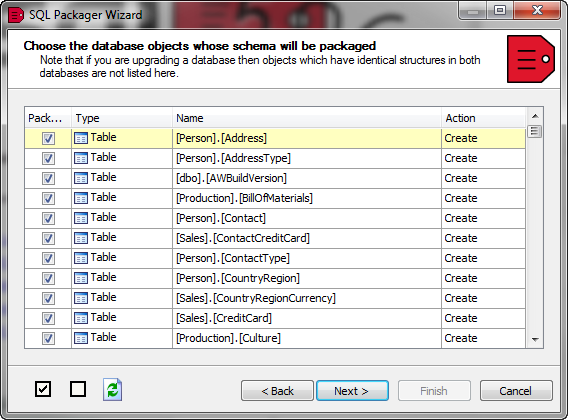The image size is (568, 420).
Task: Click the table icon in [Person].[CountryRegion] row
Action: (81, 278)
